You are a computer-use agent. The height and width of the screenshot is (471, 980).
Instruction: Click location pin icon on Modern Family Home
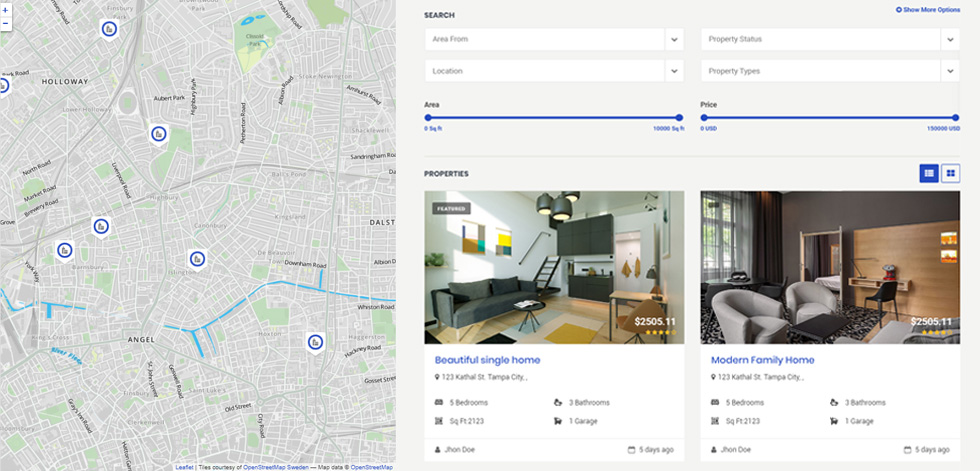[x=714, y=377]
